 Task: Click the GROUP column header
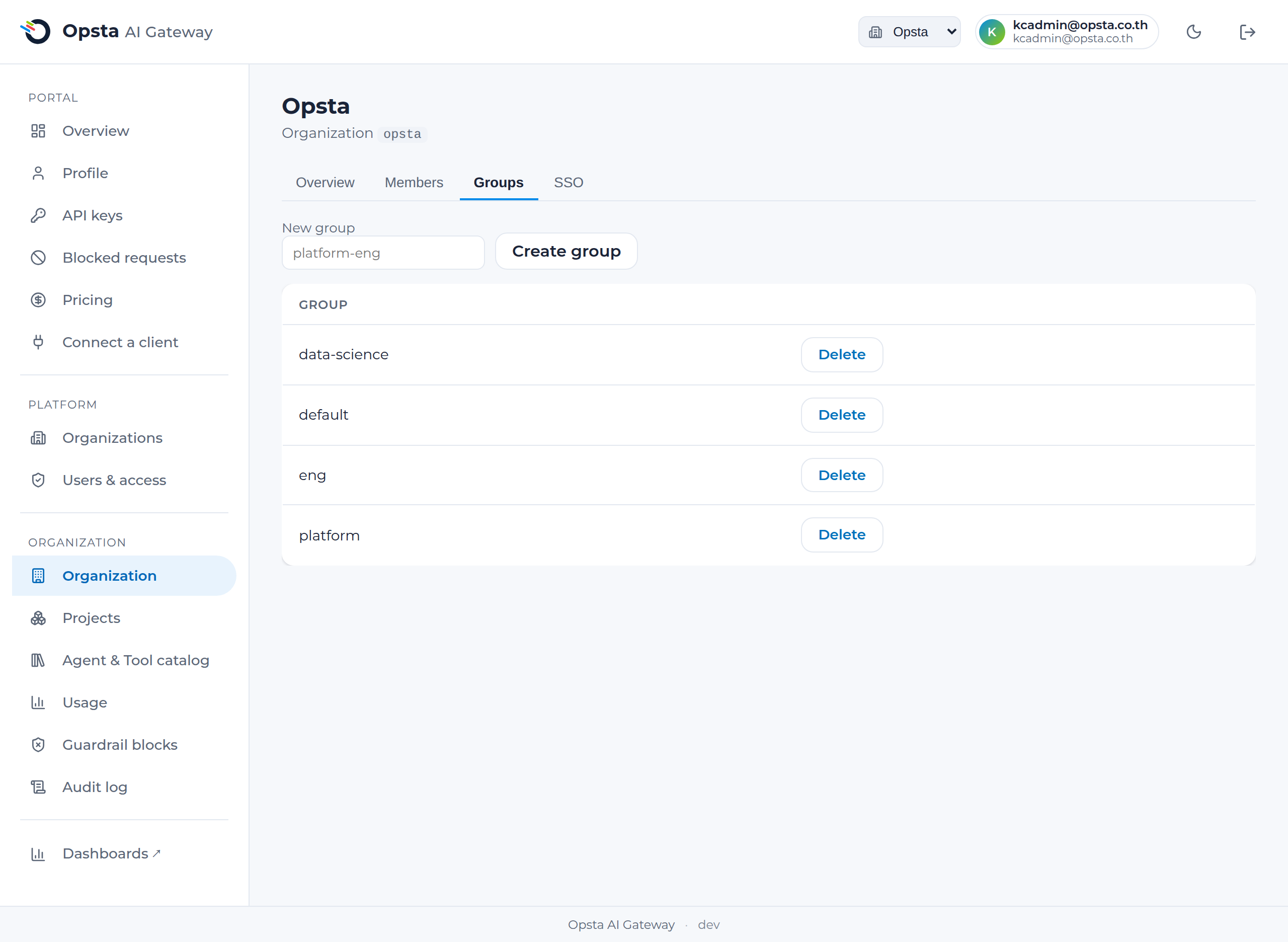(323, 304)
